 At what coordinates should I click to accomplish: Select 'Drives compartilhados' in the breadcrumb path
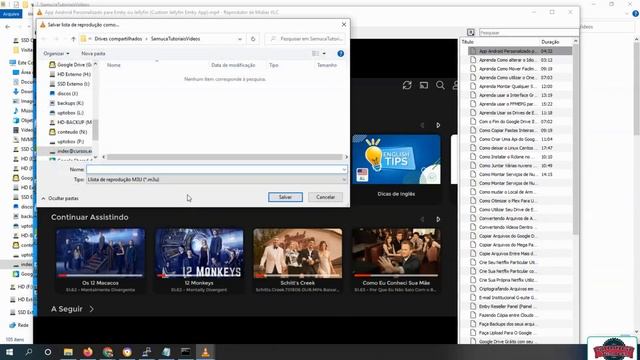coord(118,39)
